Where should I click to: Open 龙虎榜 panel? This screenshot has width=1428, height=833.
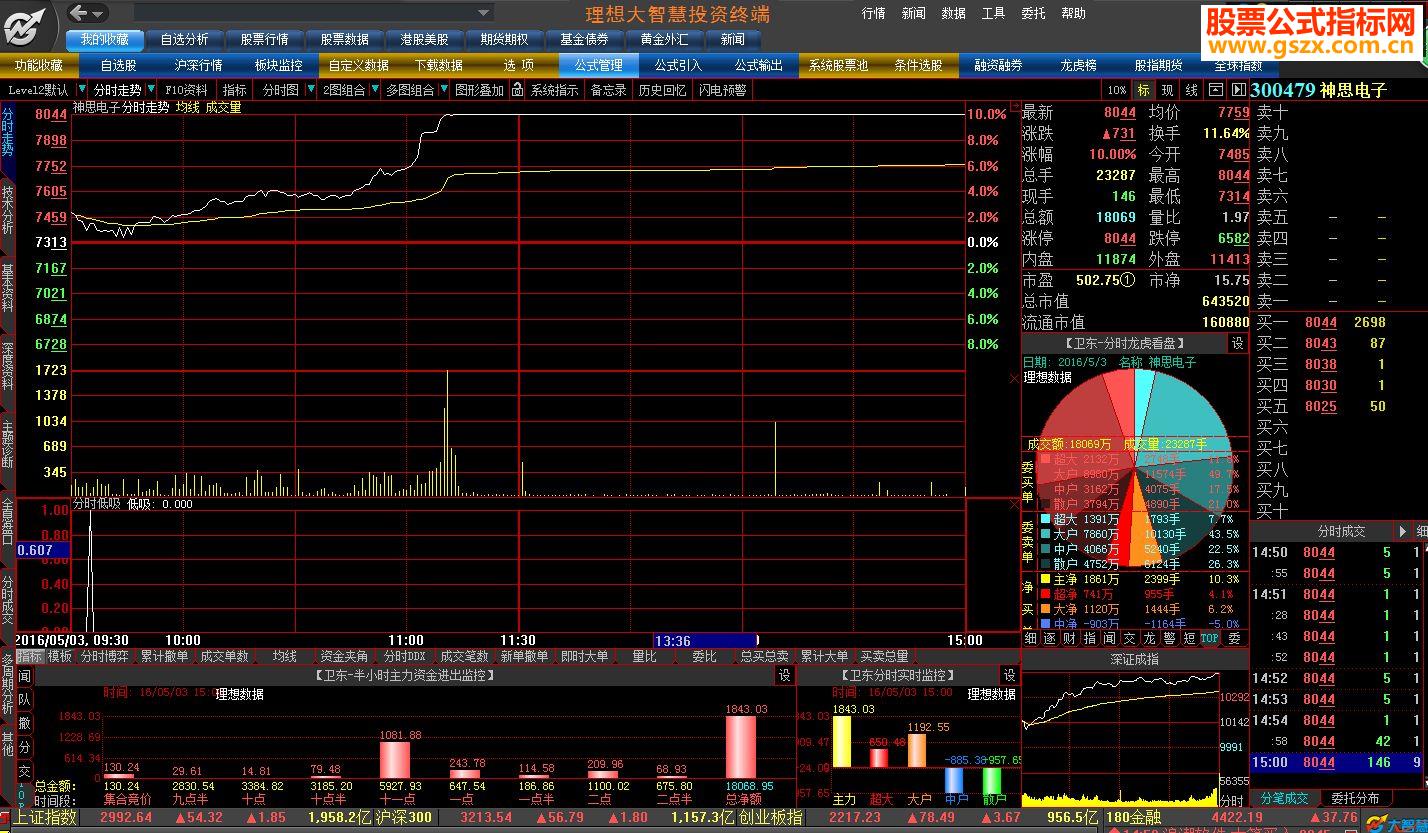[1079, 65]
